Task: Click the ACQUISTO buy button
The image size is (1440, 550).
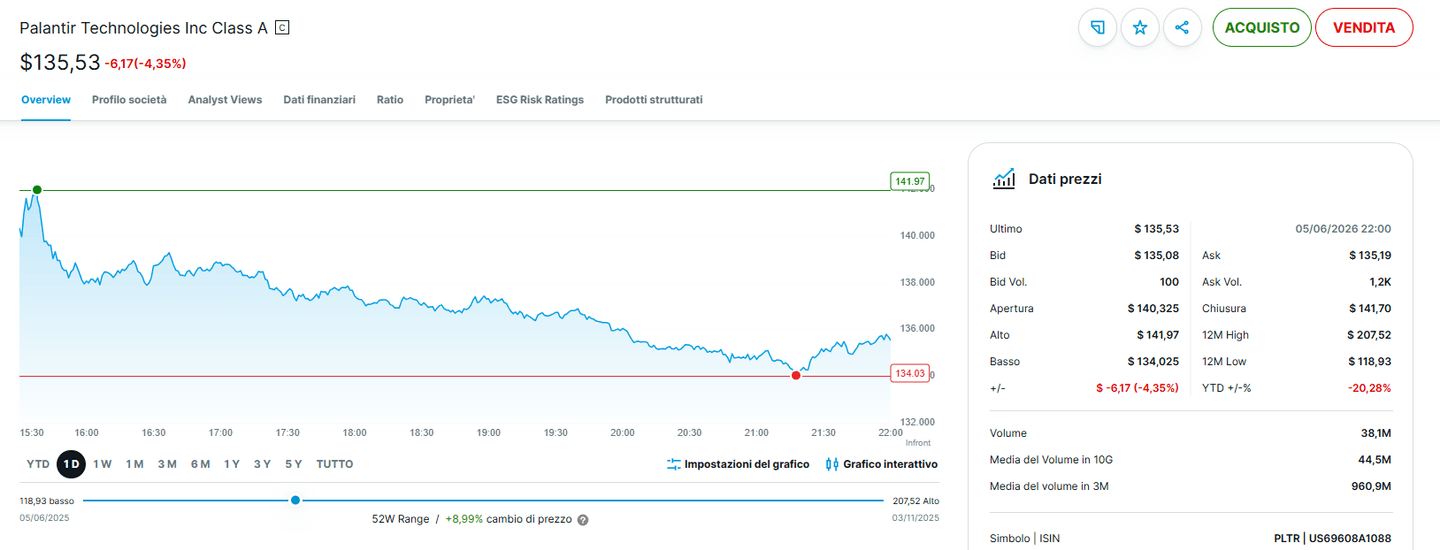Action: 1262,28
